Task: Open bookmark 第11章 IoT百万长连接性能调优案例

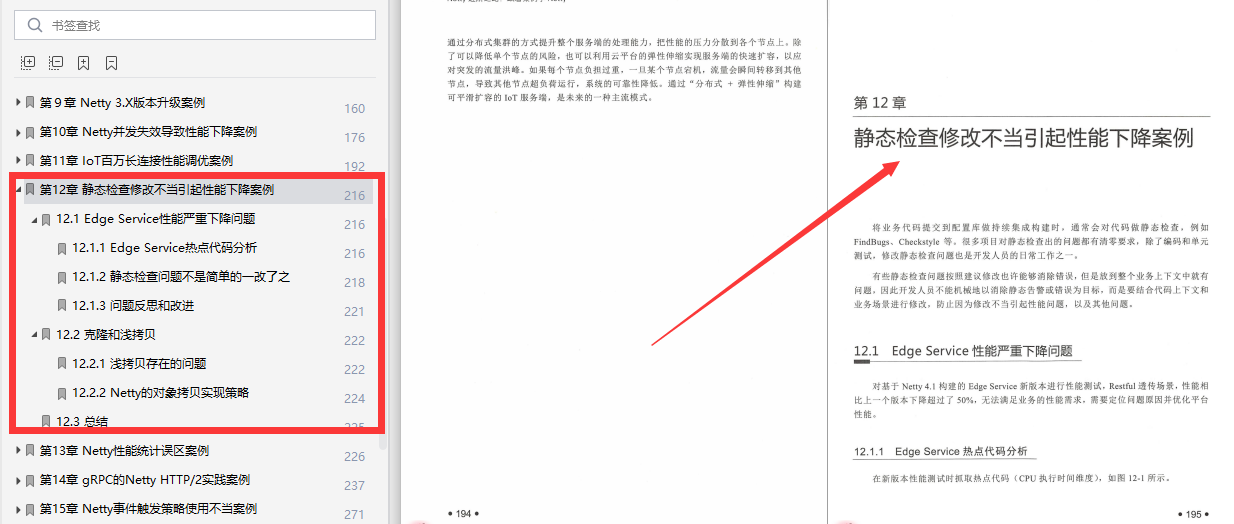Action: point(136,161)
